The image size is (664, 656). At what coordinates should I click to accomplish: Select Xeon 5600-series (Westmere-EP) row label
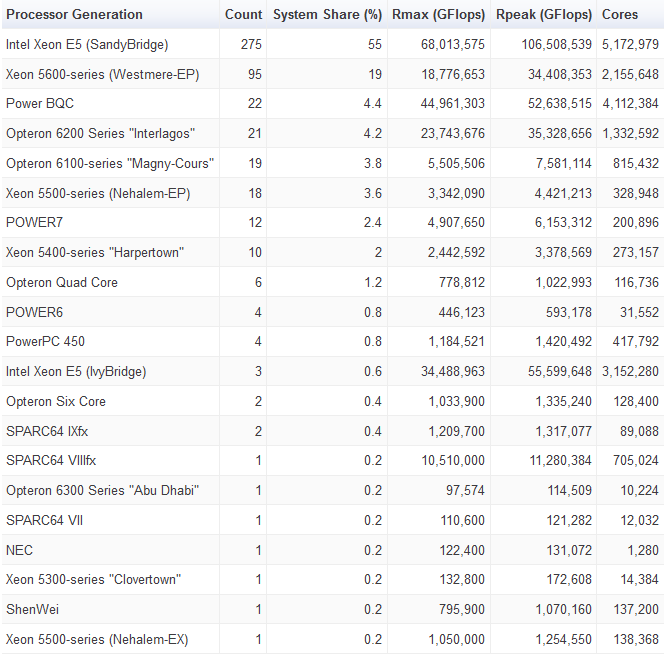click(x=102, y=75)
